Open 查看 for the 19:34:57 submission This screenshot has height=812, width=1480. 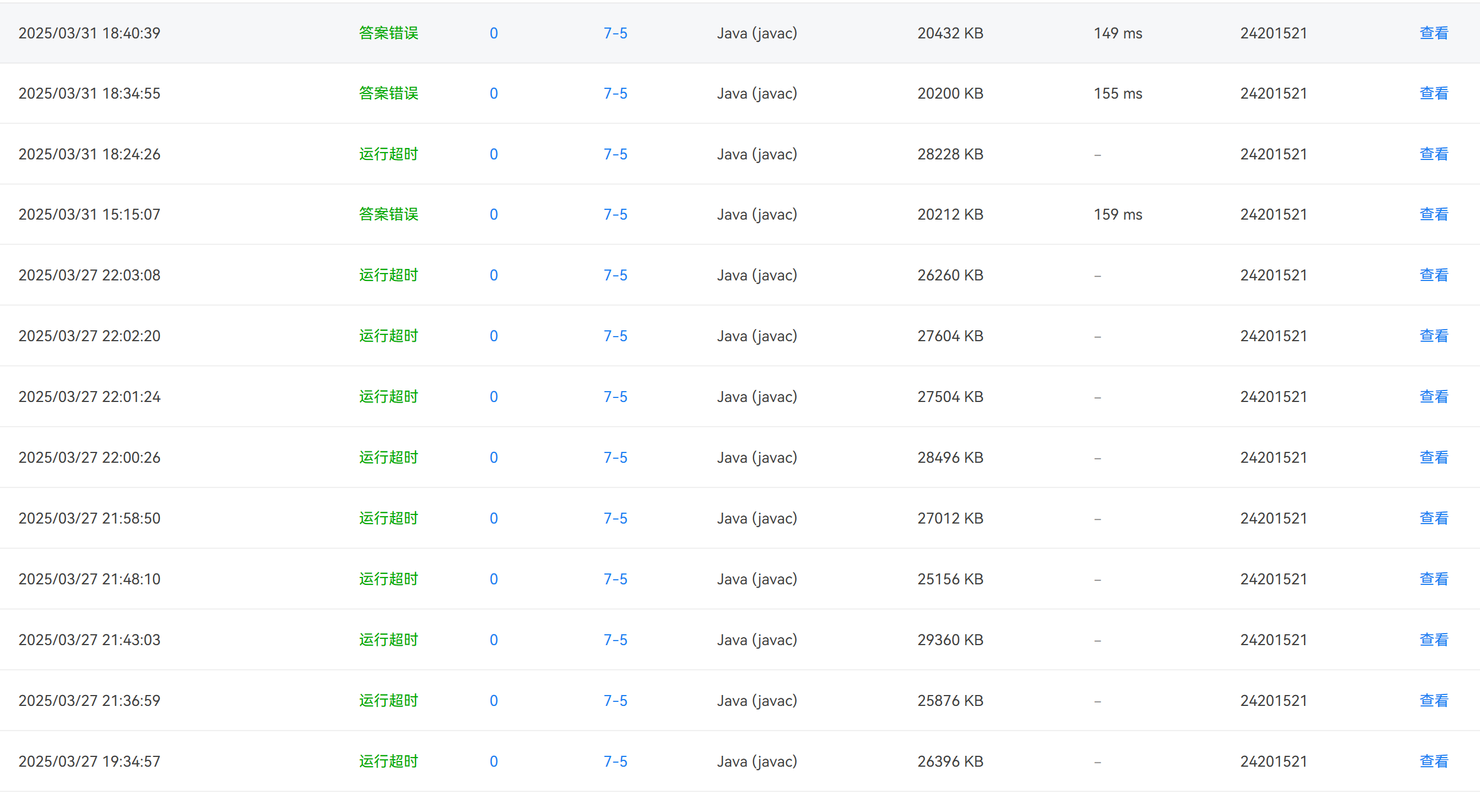[x=1434, y=762]
